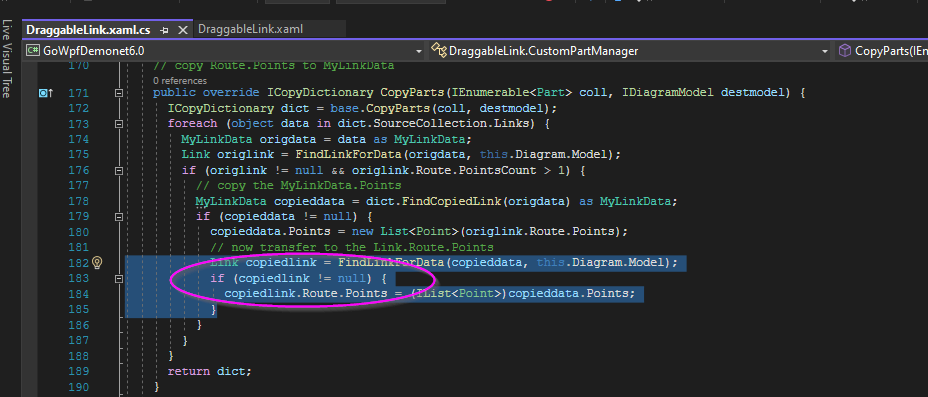Click the 'return dict;' statement
This screenshot has width=928, height=397.
click(x=210, y=372)
